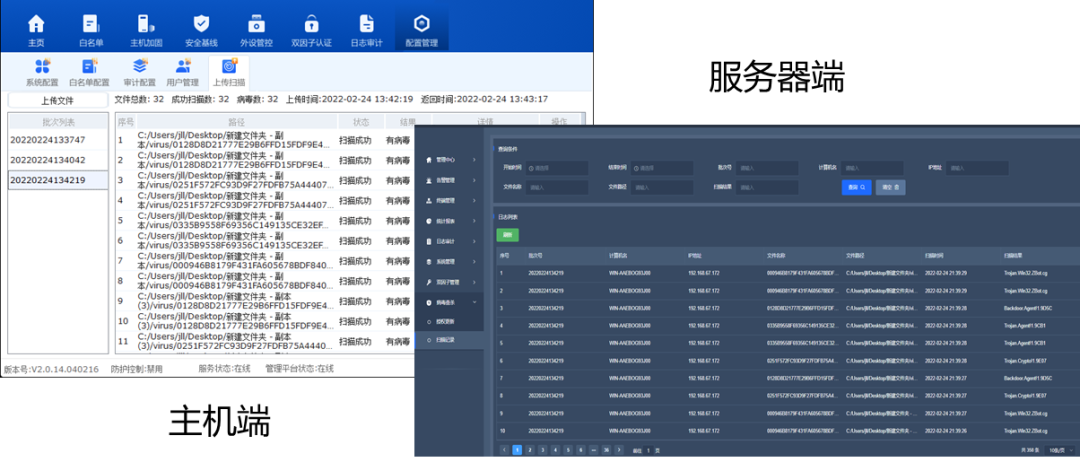Switch to the 上传扫描 tab
Image resolution: width=1080 pixels, height=462 pixels.
click(229, 72)
